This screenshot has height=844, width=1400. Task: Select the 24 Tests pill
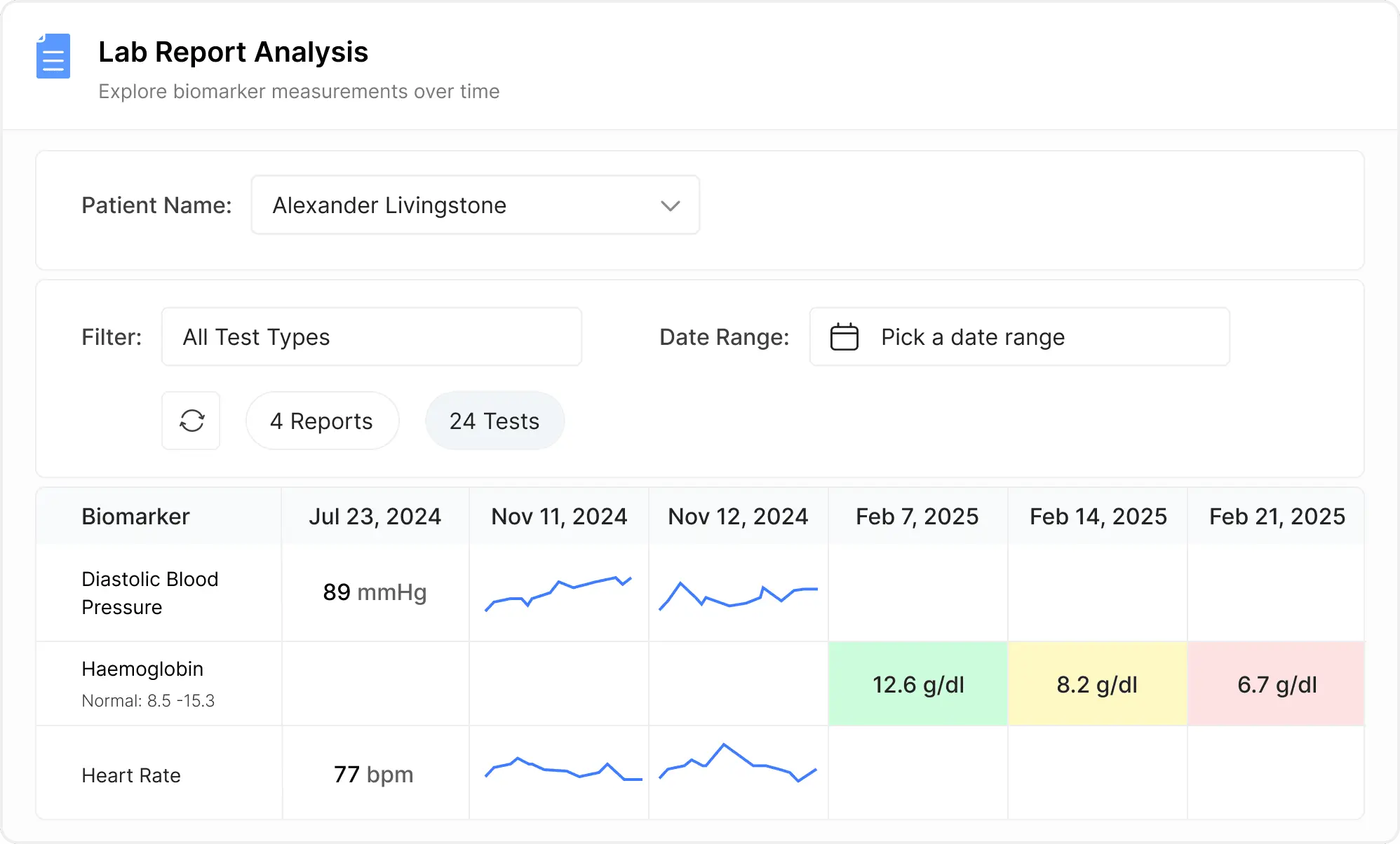tap(494, 421)
